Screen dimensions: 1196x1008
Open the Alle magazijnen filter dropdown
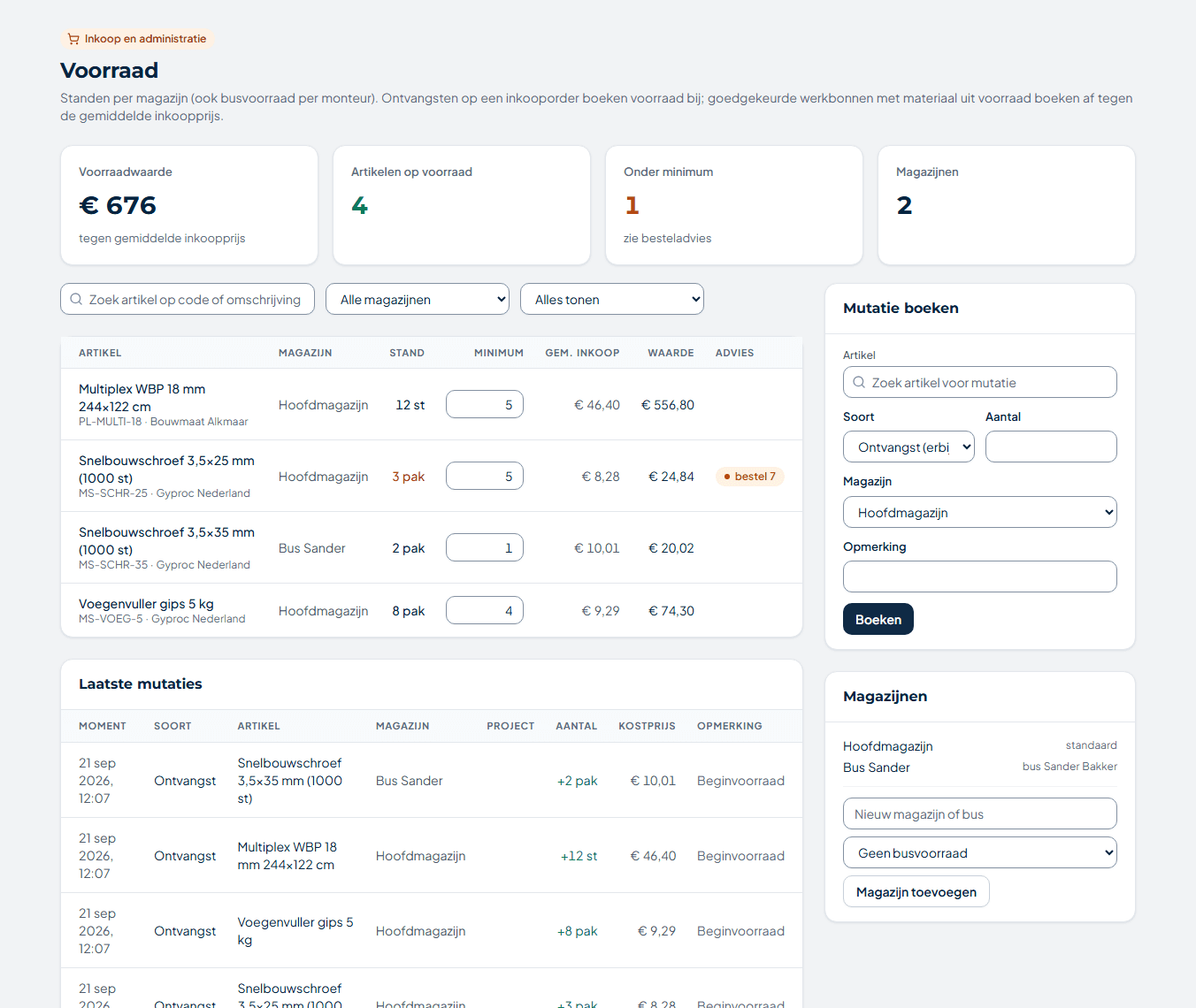pyautogui.click(x=418, y=299)
